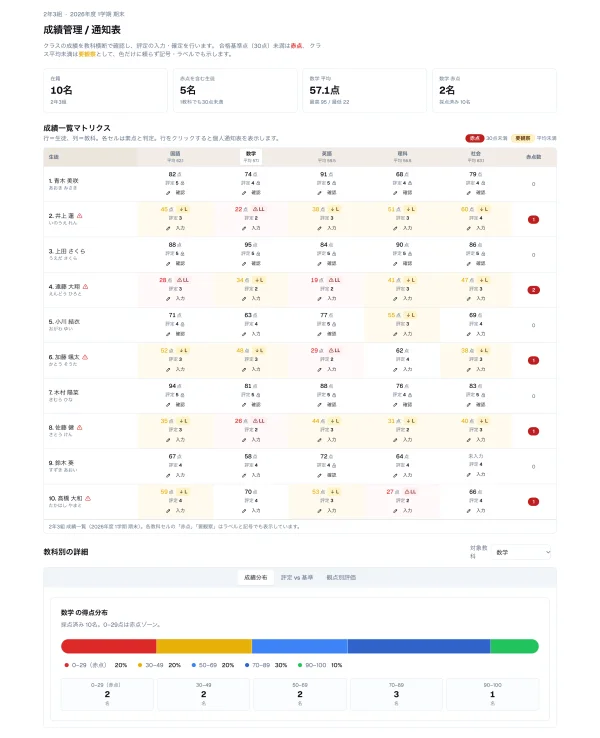The height and width of the screenshot is (738, 600).
Task: Click yellow ↓L badge in 小川 結衣's 理科 cell
Action: 411,315
